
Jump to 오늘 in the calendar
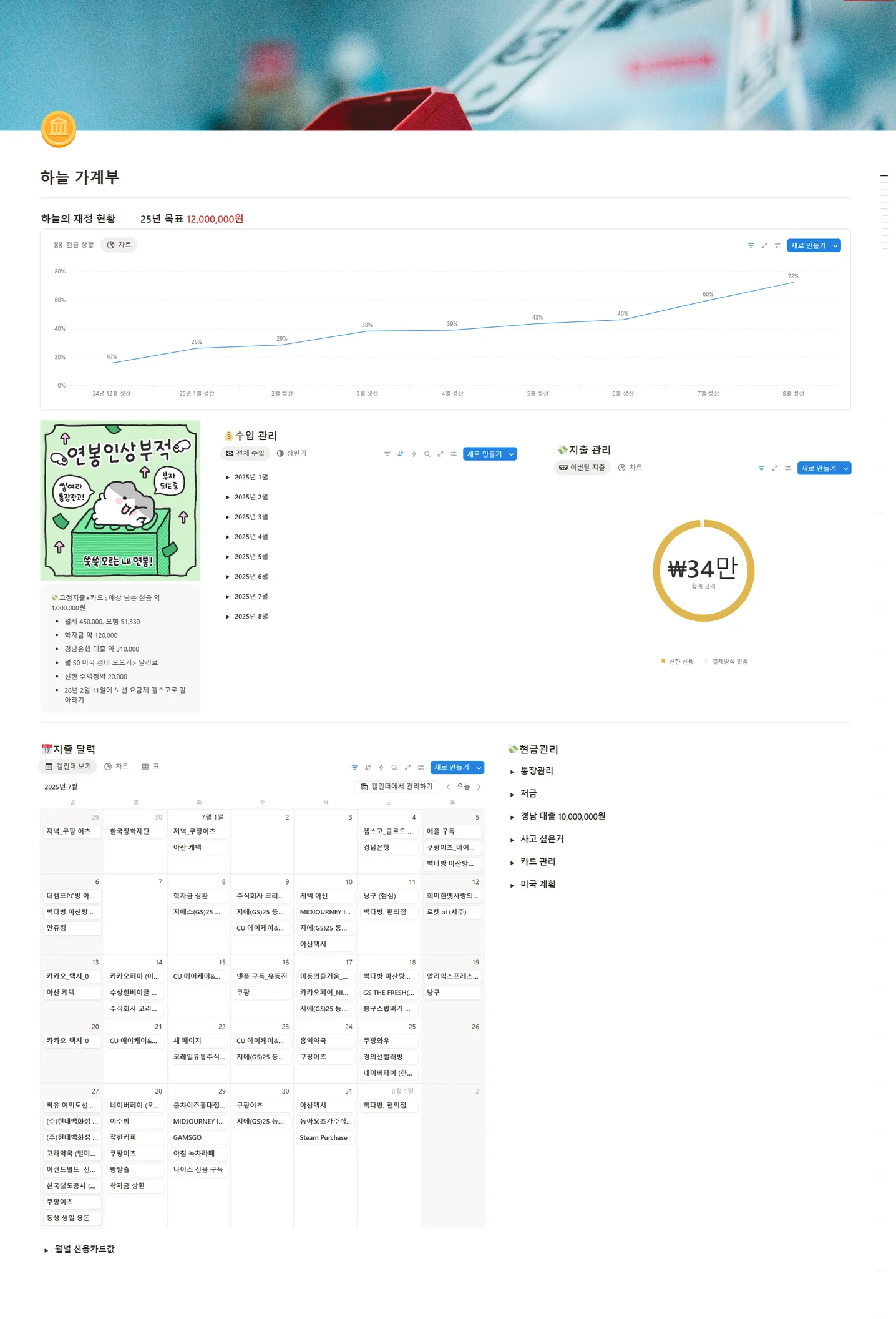coord(464,787)
